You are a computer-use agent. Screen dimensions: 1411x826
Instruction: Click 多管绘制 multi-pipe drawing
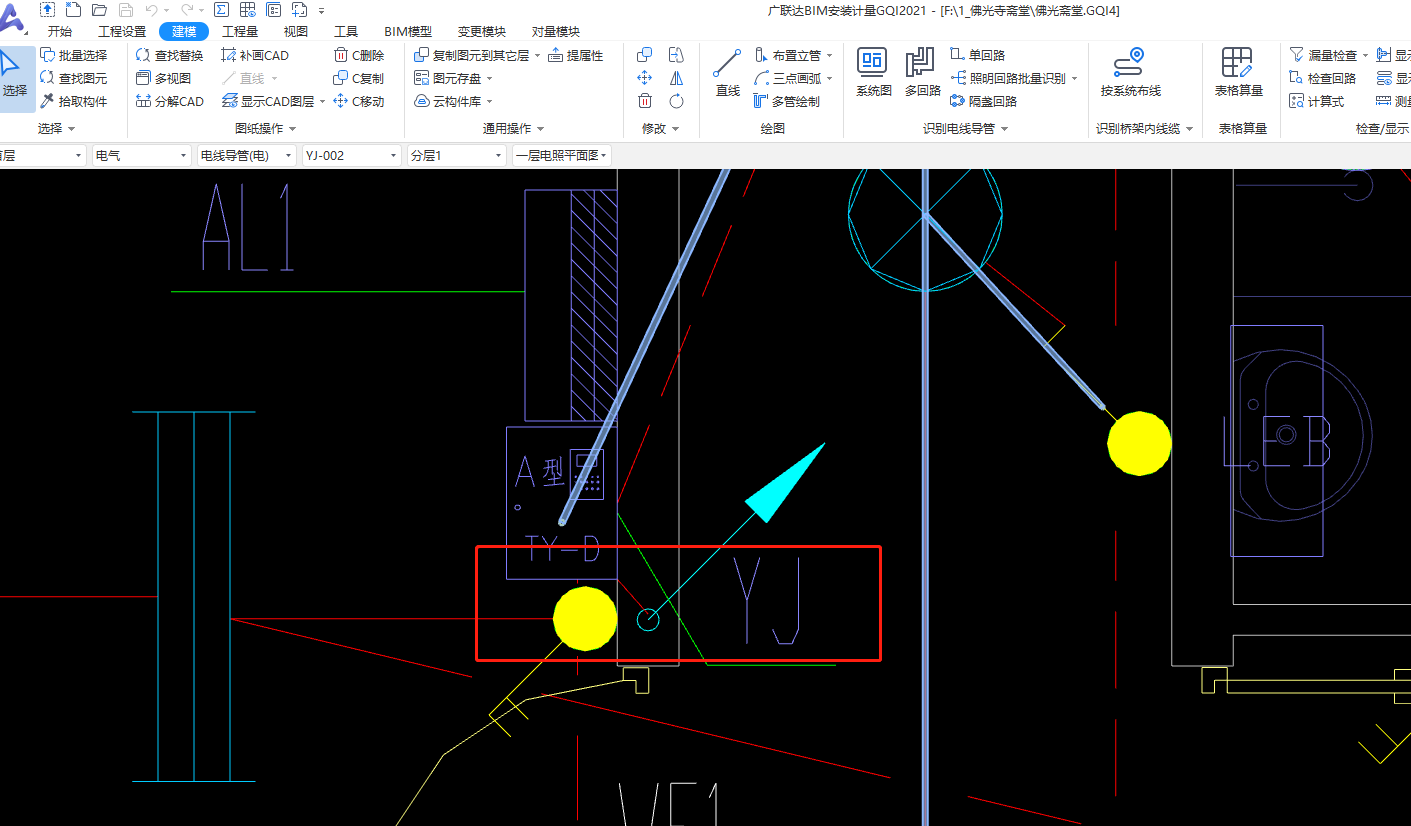tap(788, 101)
